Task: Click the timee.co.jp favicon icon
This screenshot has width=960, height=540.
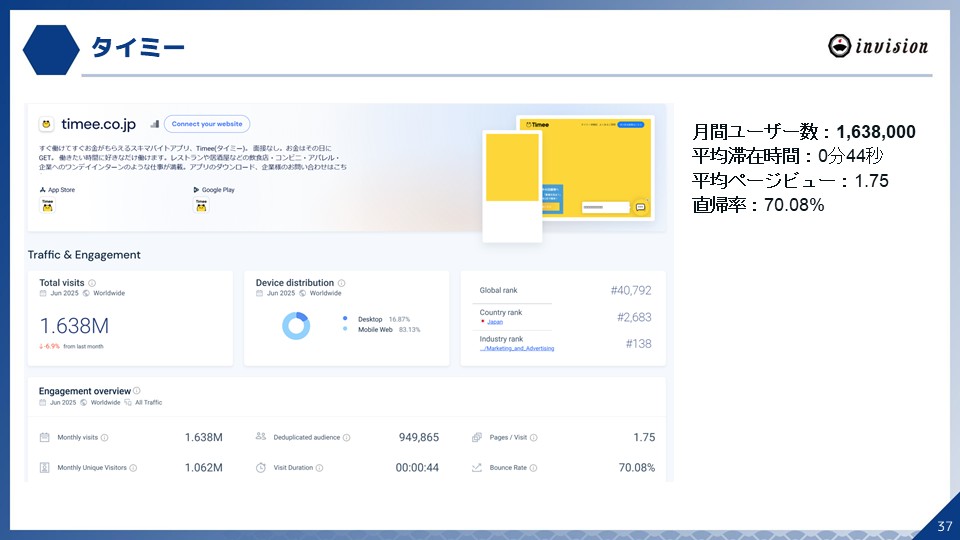Action: [x=46, y=124]
